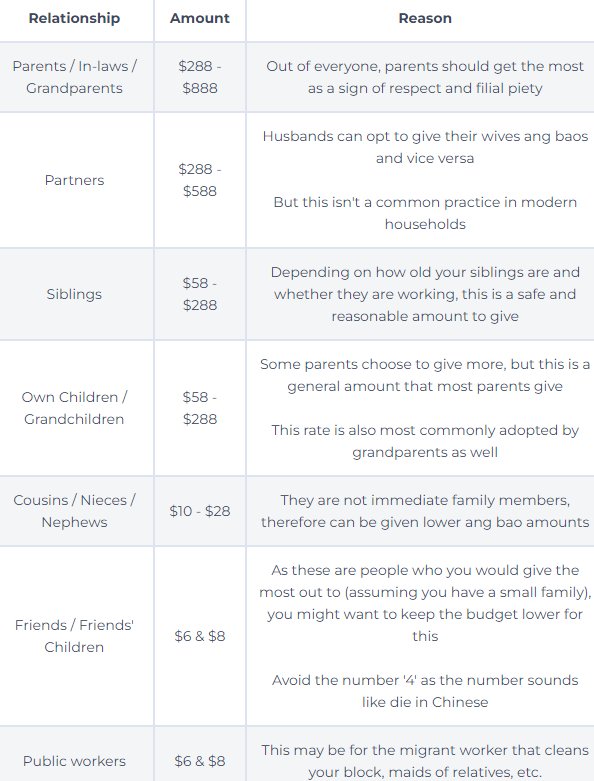Select the Siblings relationship cell

74,294
